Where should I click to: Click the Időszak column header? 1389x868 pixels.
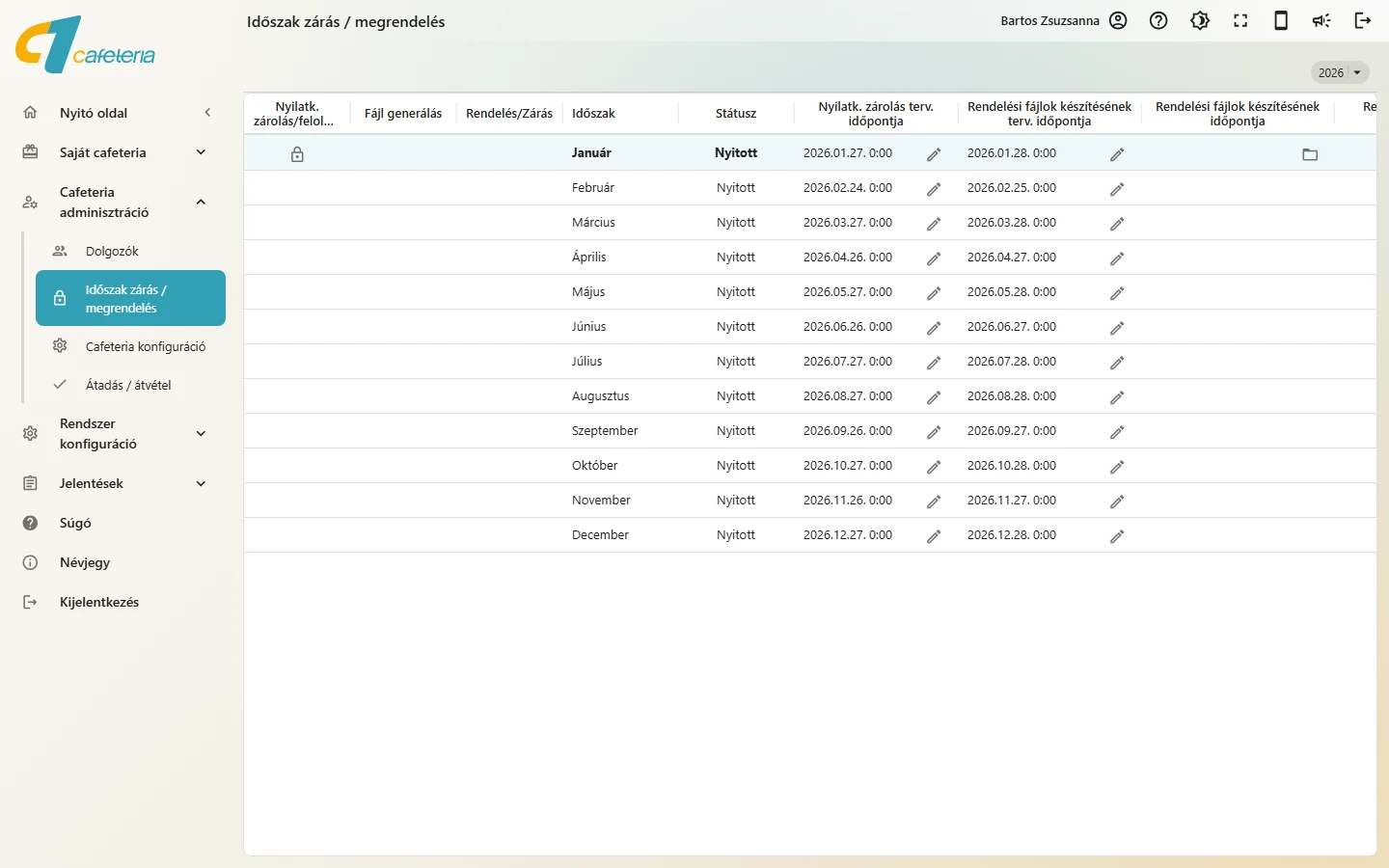[x=593, y=113]
